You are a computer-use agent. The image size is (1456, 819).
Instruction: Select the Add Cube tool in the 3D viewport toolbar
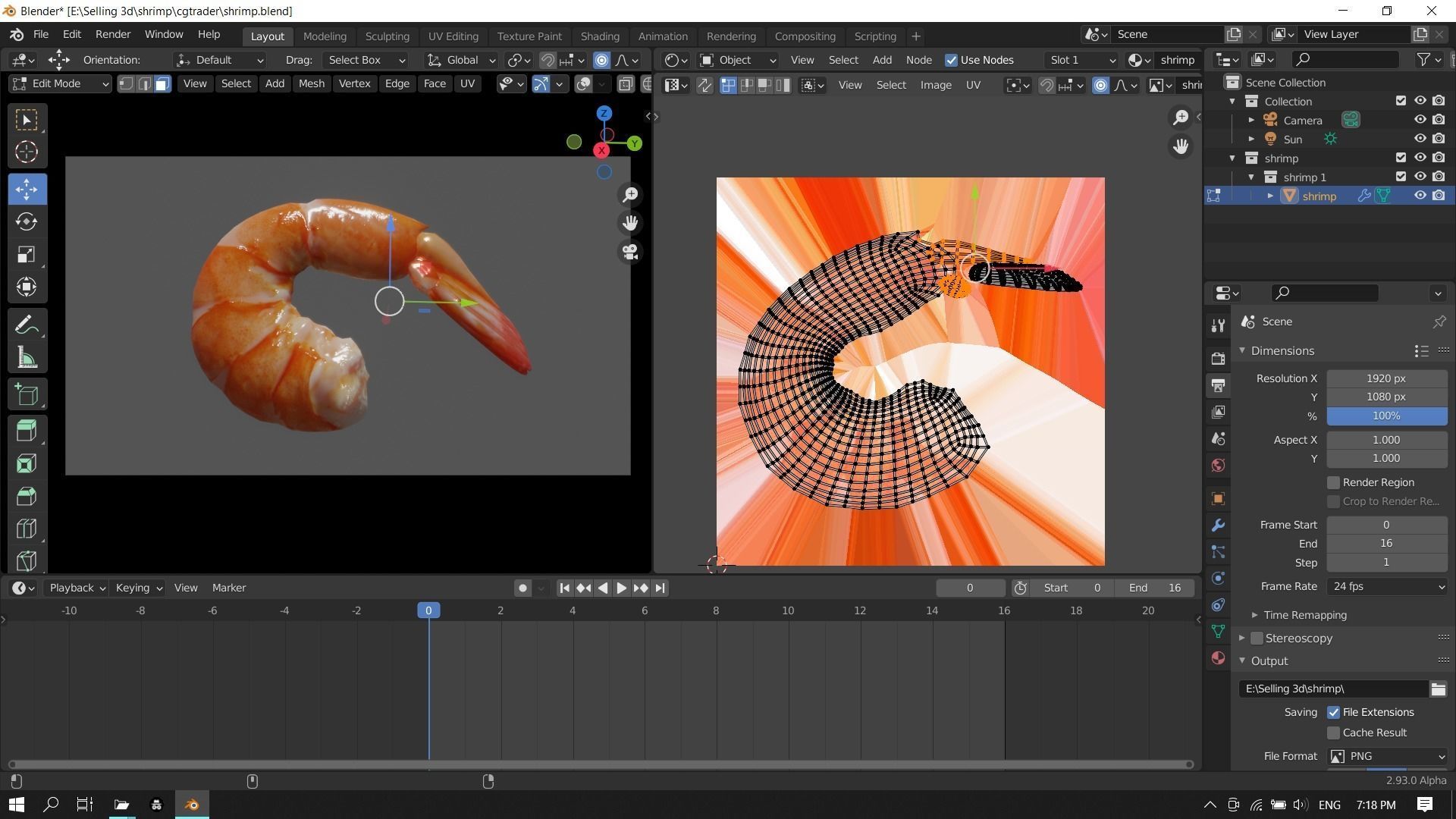(27, 394)
